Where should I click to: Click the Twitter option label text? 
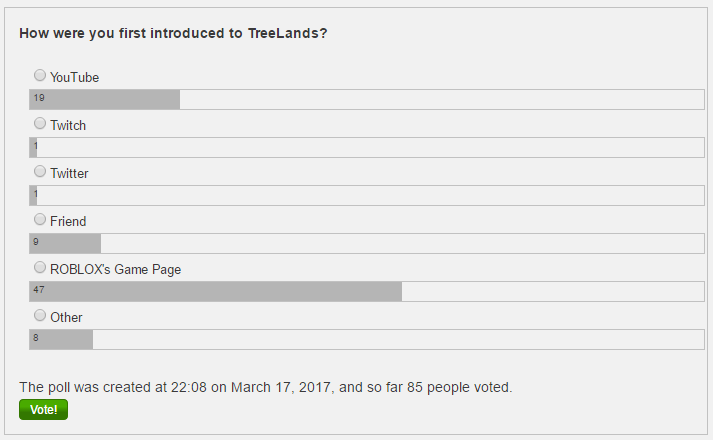(x=69, y=174)
